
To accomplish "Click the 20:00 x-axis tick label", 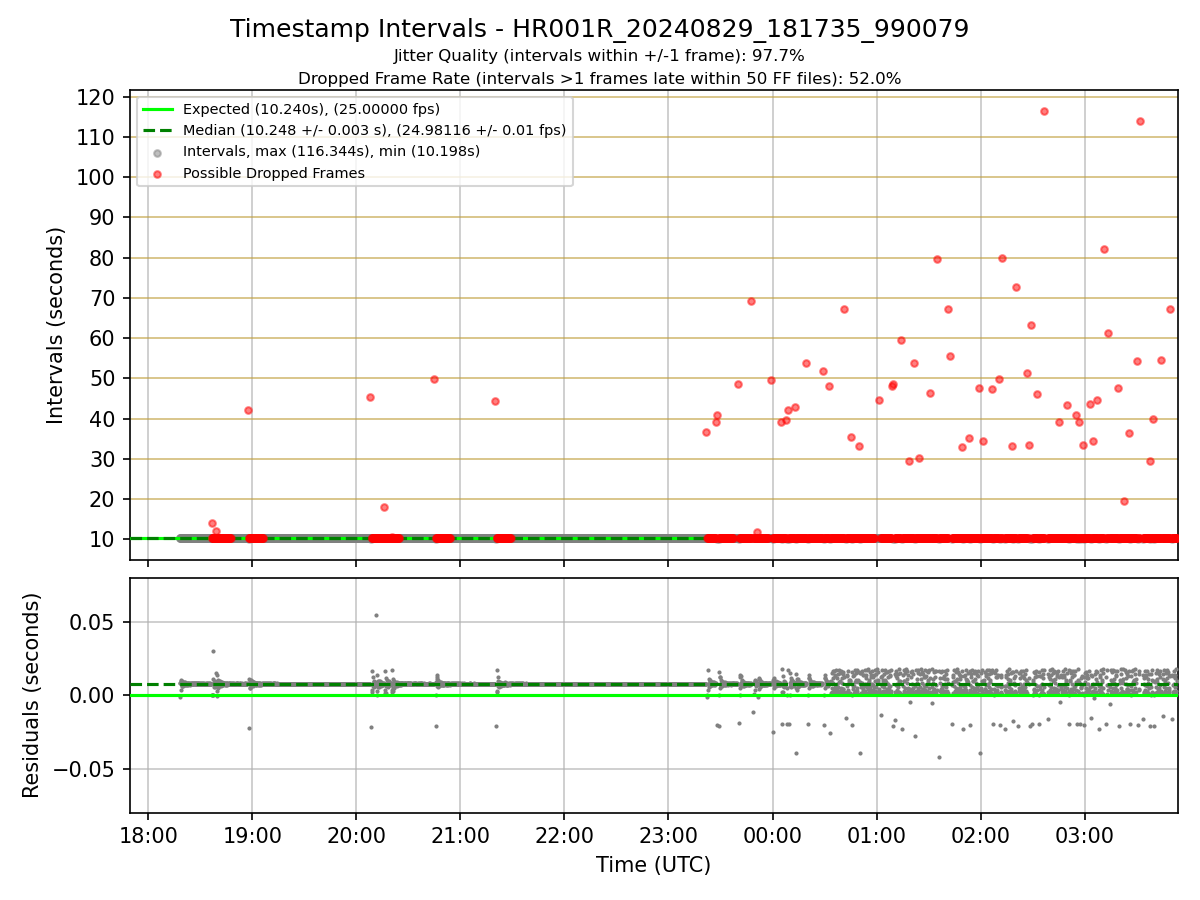I will pyautogui.click(x=356, y=833).
